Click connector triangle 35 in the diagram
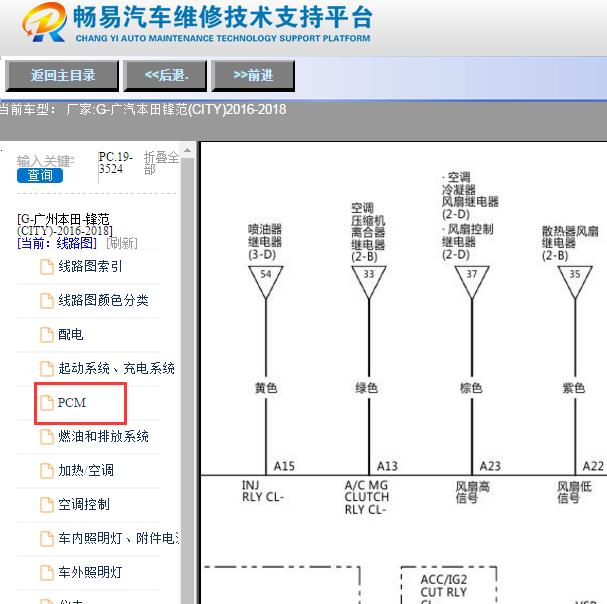 (575, 282)
